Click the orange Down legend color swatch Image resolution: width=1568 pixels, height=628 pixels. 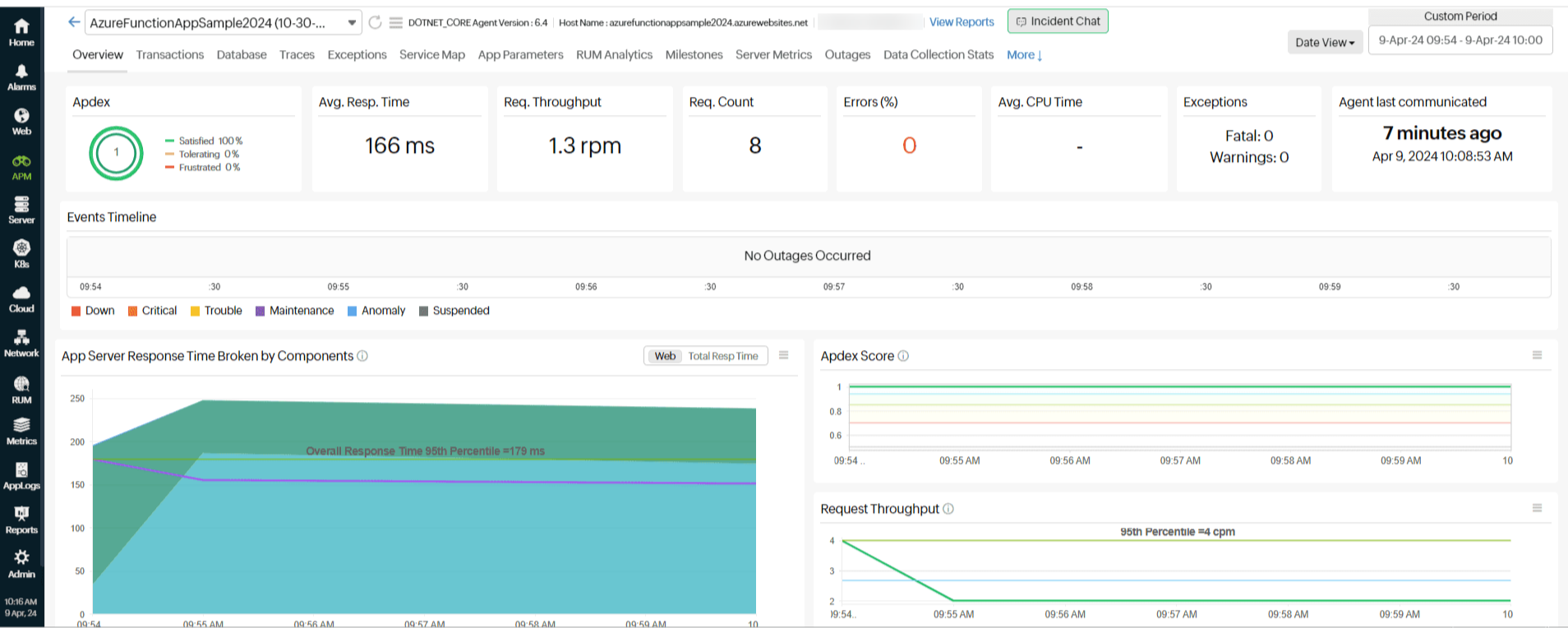76,311
